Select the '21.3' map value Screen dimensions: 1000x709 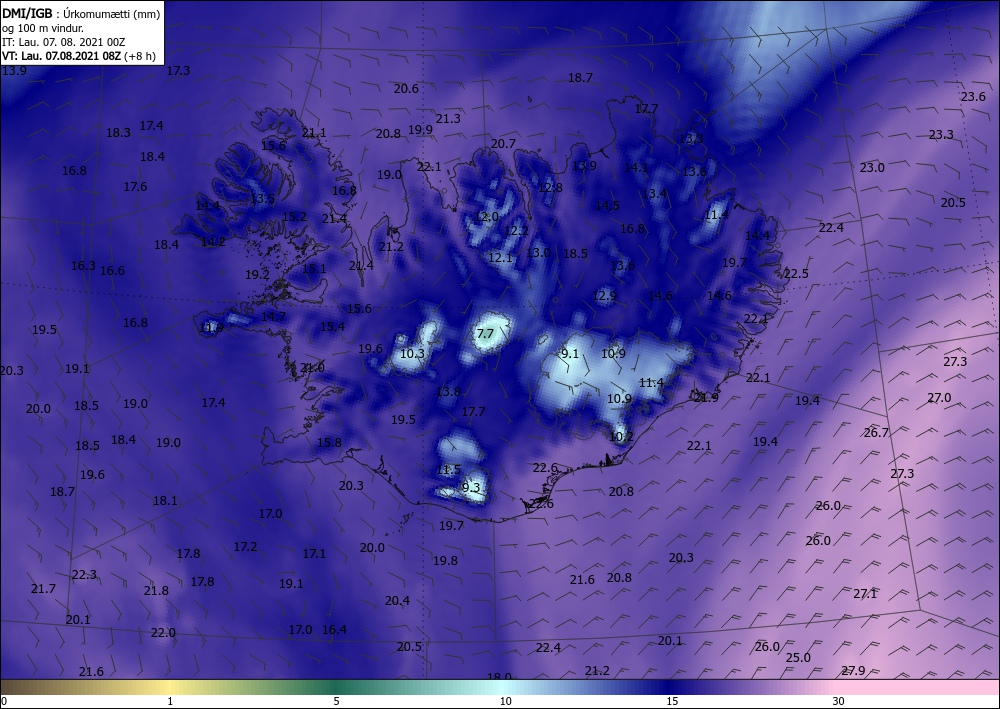tap(448, 119)
